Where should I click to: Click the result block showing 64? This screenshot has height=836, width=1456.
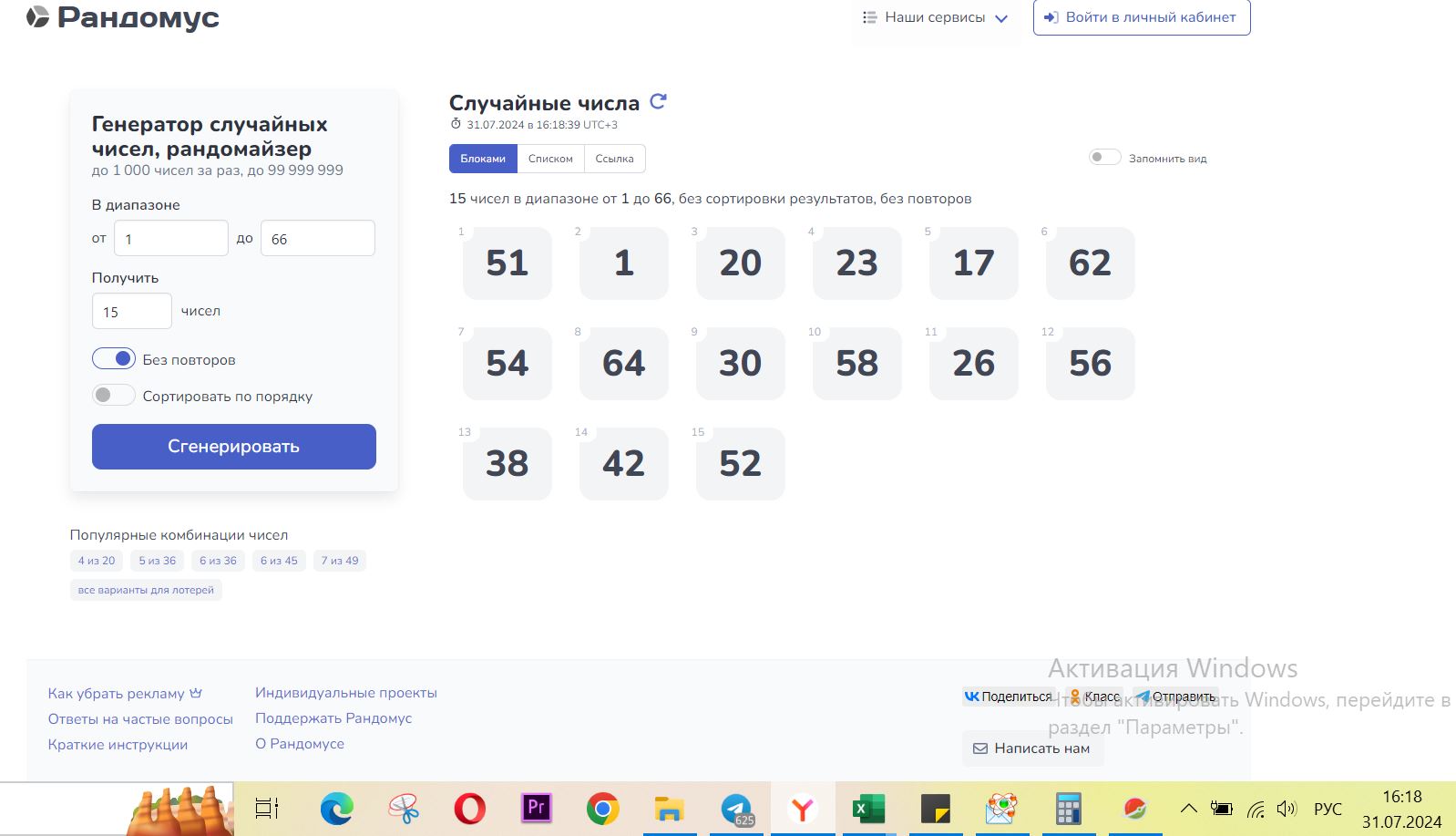tap(624, 364)
